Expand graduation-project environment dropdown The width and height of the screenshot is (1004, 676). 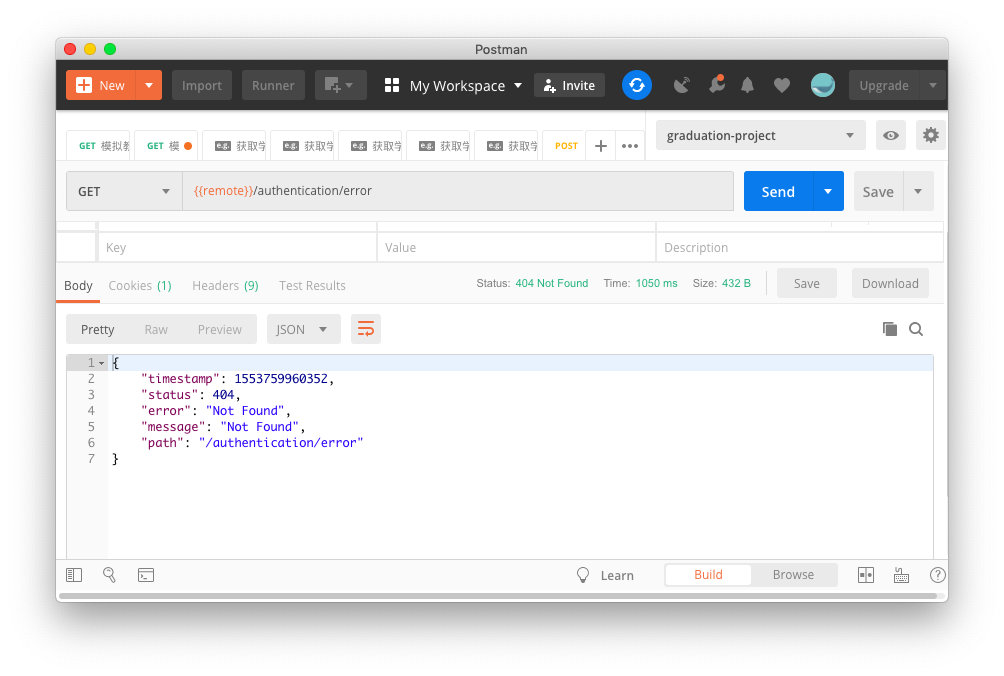[x=760, y=136]
